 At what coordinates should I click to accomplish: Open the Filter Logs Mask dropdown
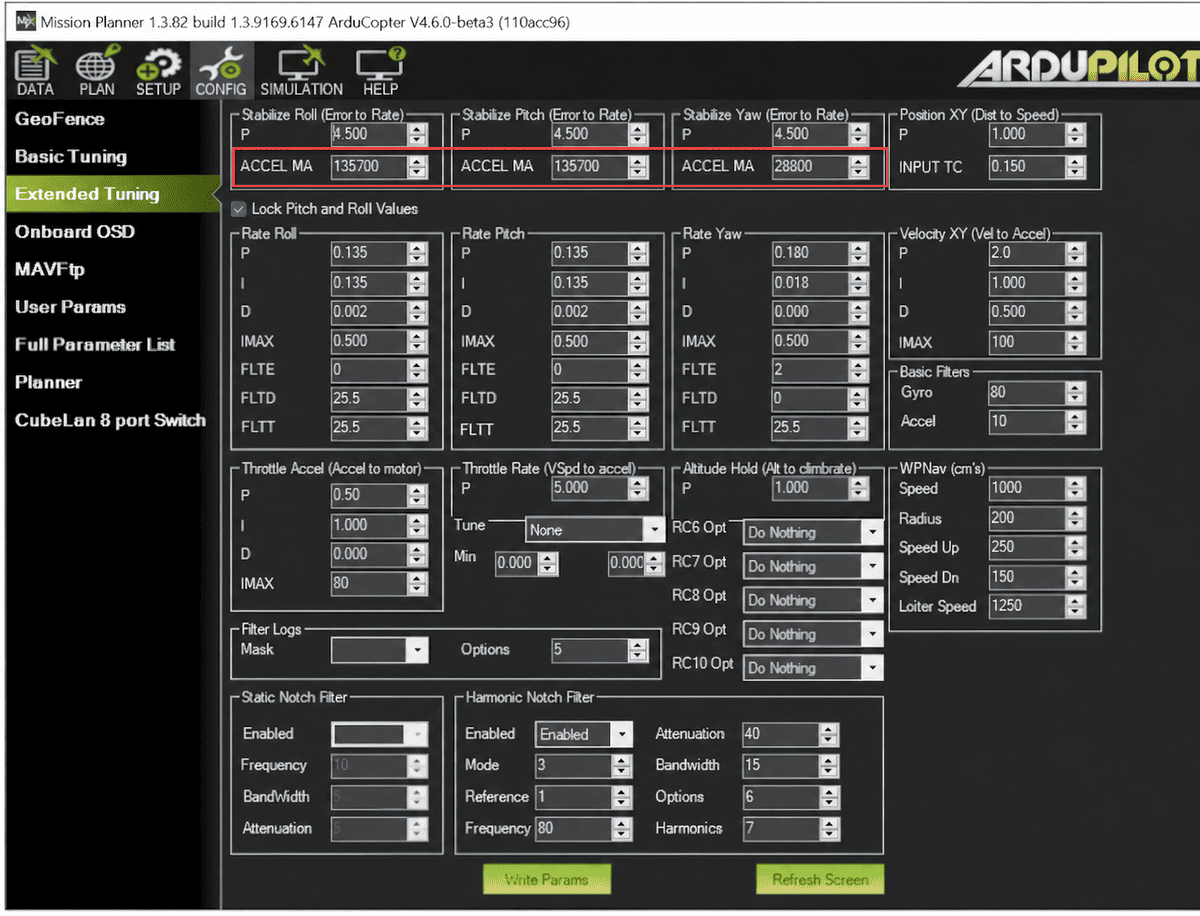pyautogui.click(x=379, y=650)
